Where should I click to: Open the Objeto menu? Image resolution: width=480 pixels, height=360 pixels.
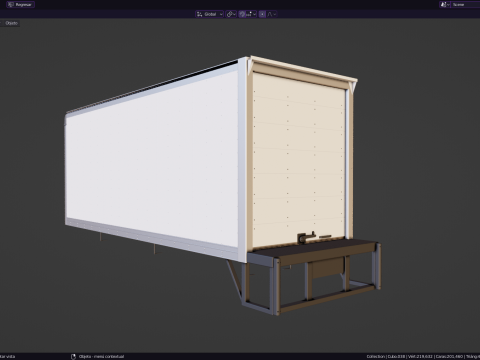coord(11,23)
